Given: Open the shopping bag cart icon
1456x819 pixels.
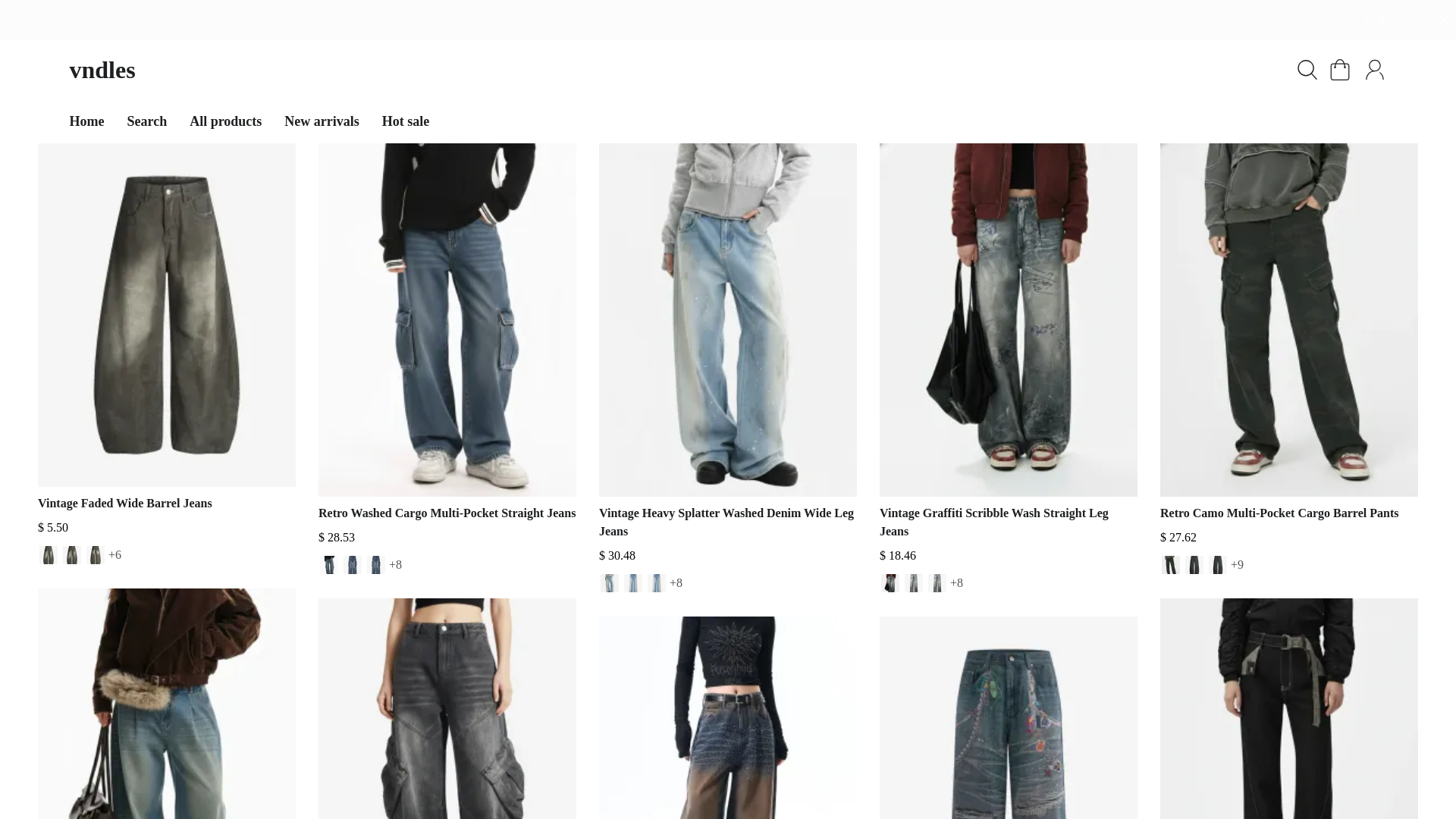Looking at the screenshot, I should (x=1340, y=70).
